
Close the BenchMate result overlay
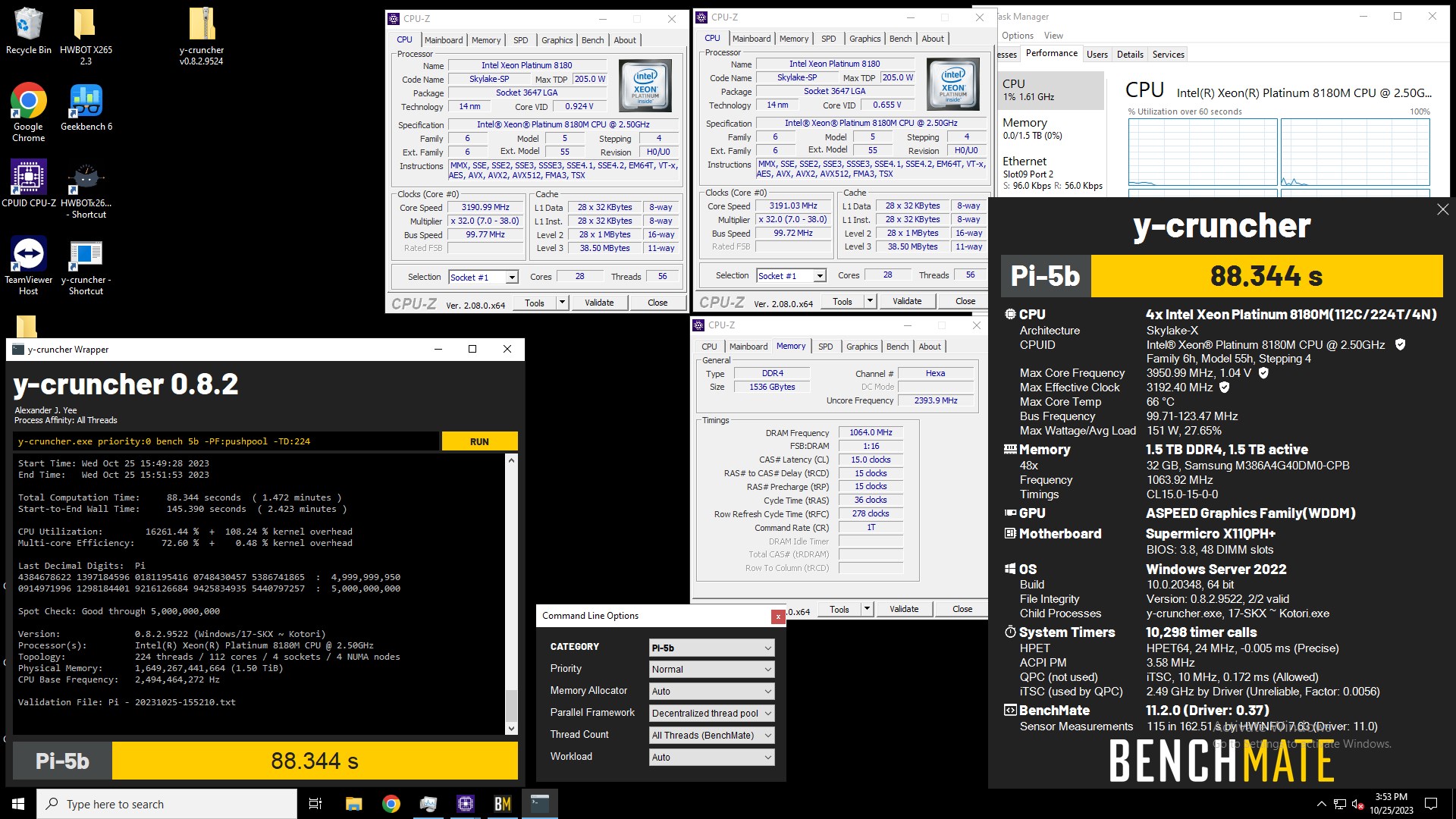tap(1442, 209)
